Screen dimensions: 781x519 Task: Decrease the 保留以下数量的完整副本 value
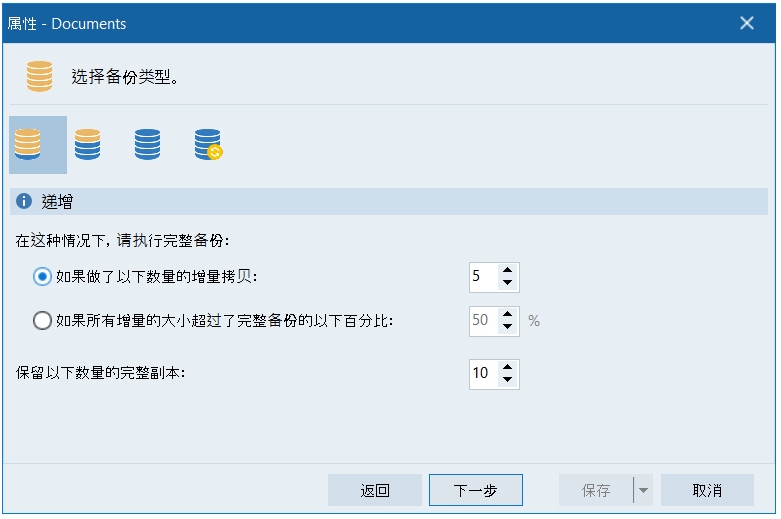pyautogui.click(x=508, y=380)
